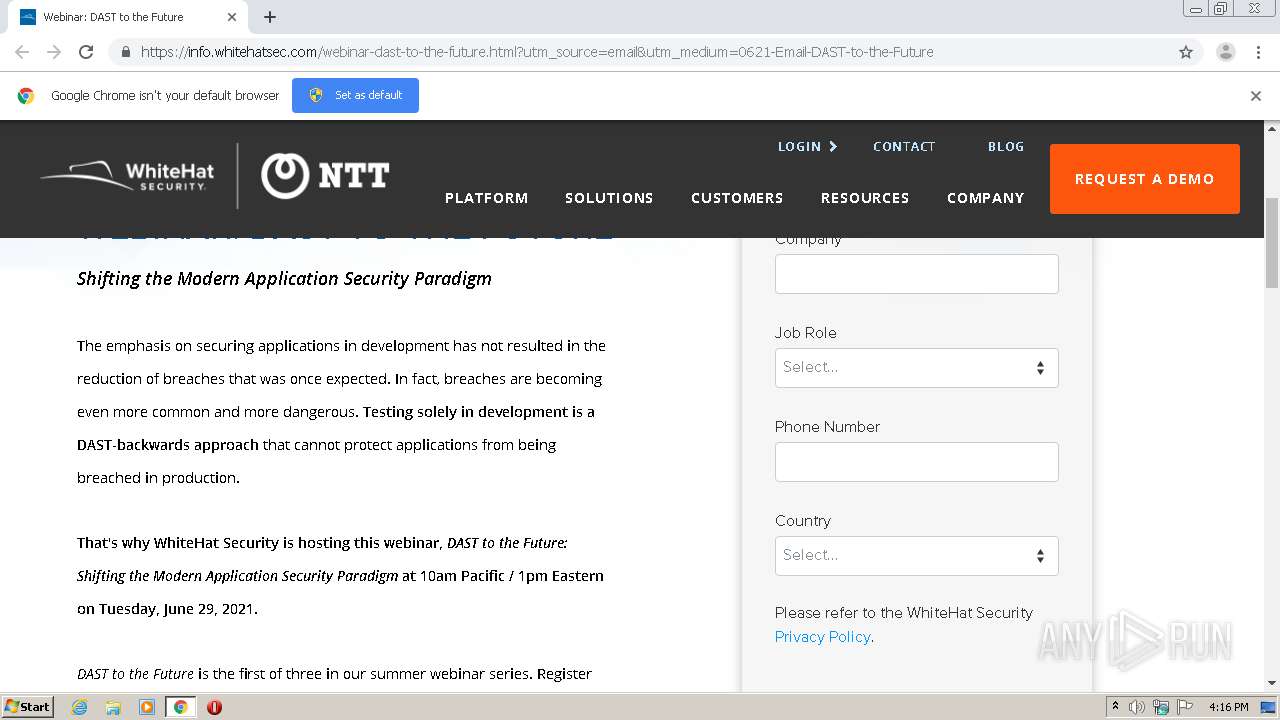This screenshot has height=720, width=1280.
Task: Open a new tab with plus icon
Action: tap(270, 17)
